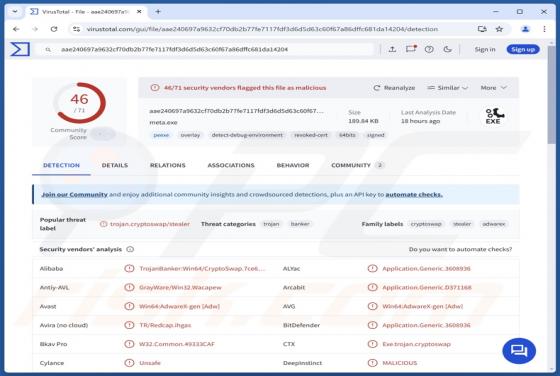Click the 64bits tag
The image size is (560, 376).
347,135
